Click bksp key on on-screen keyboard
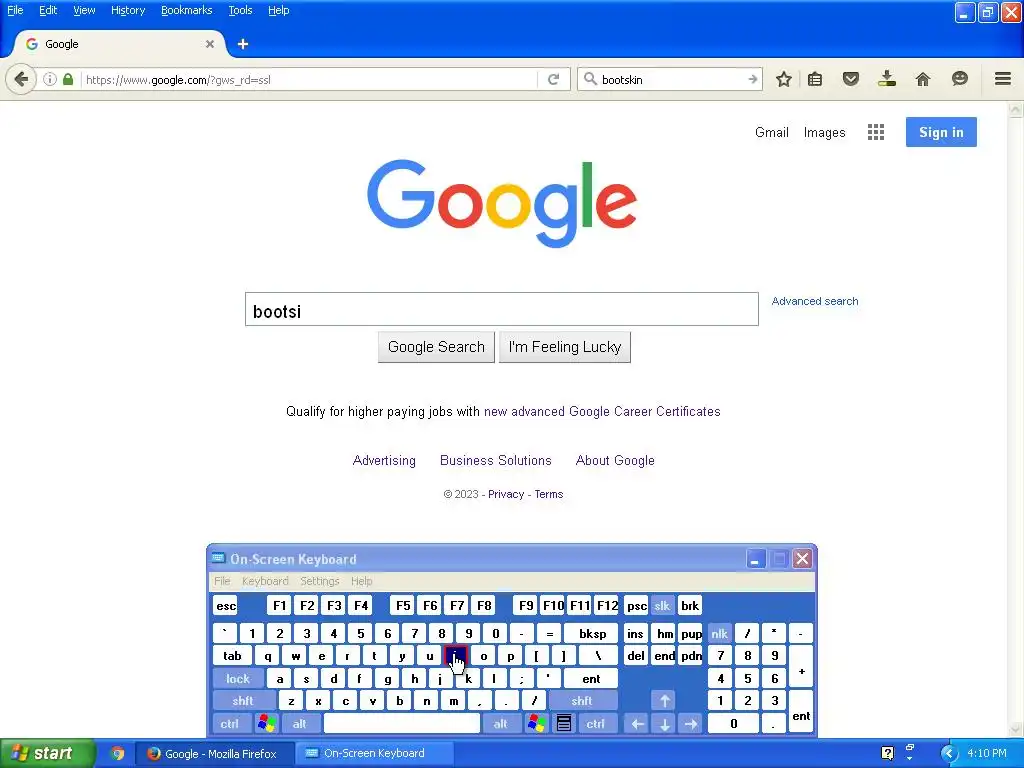Viewport: 1024px width, 768px height. (x=592, y=633)
